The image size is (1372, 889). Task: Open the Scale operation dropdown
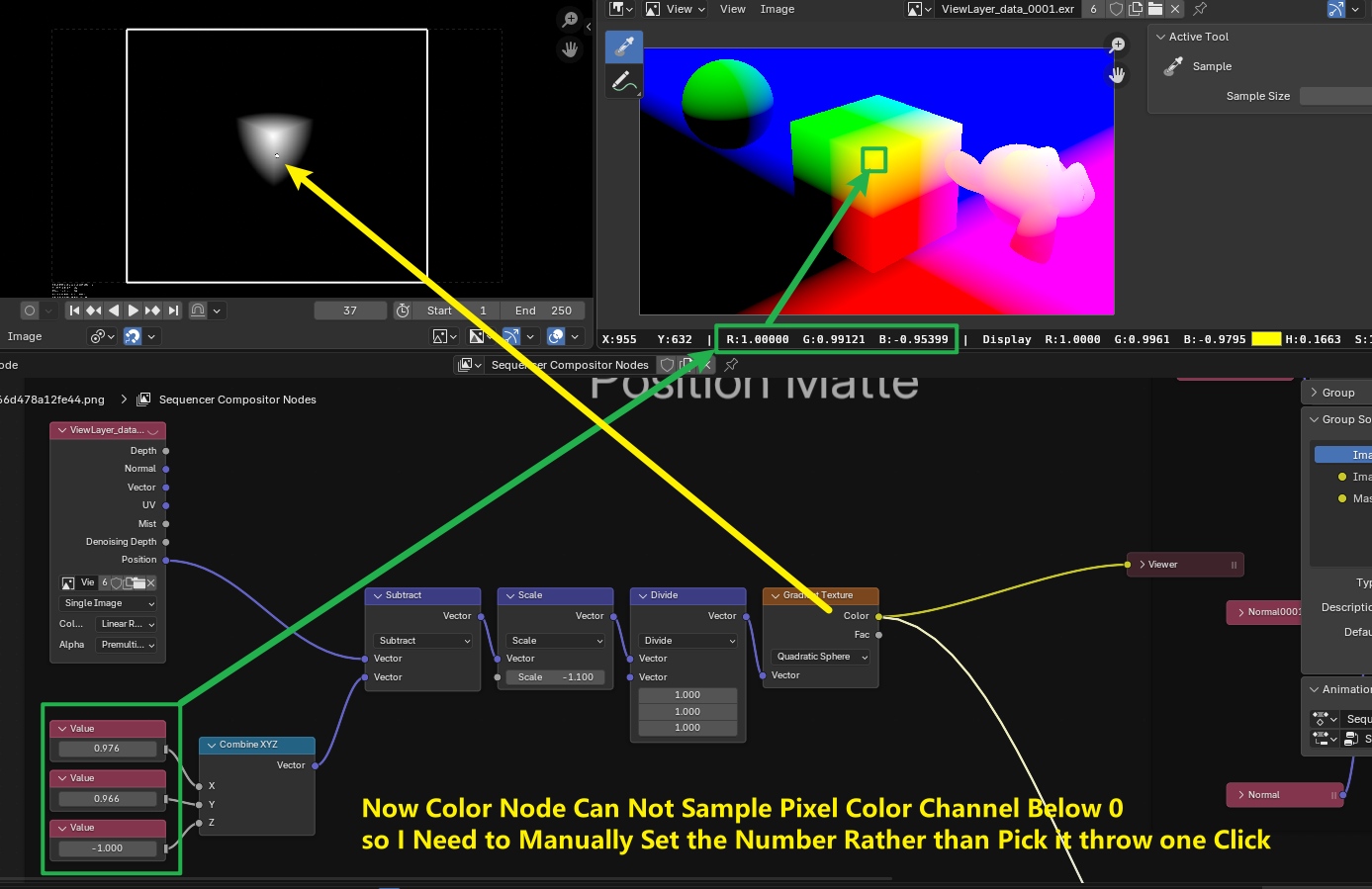[x=556, y=641]
